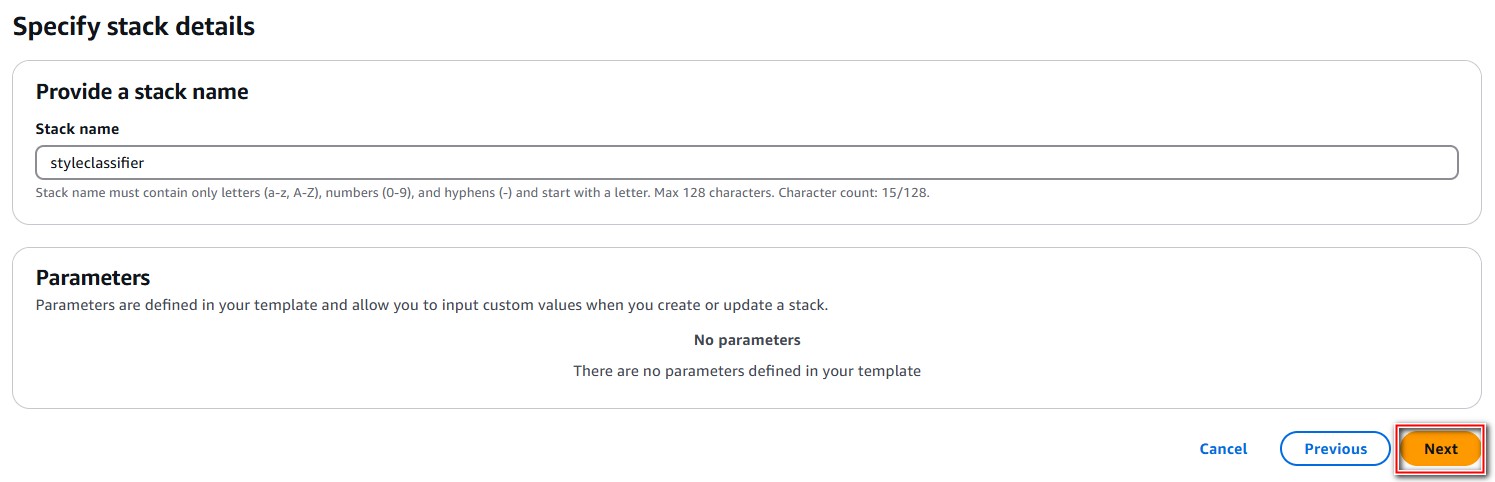Click the stack name constraint helper text
1495x482 pixels.
pos(482,193)
